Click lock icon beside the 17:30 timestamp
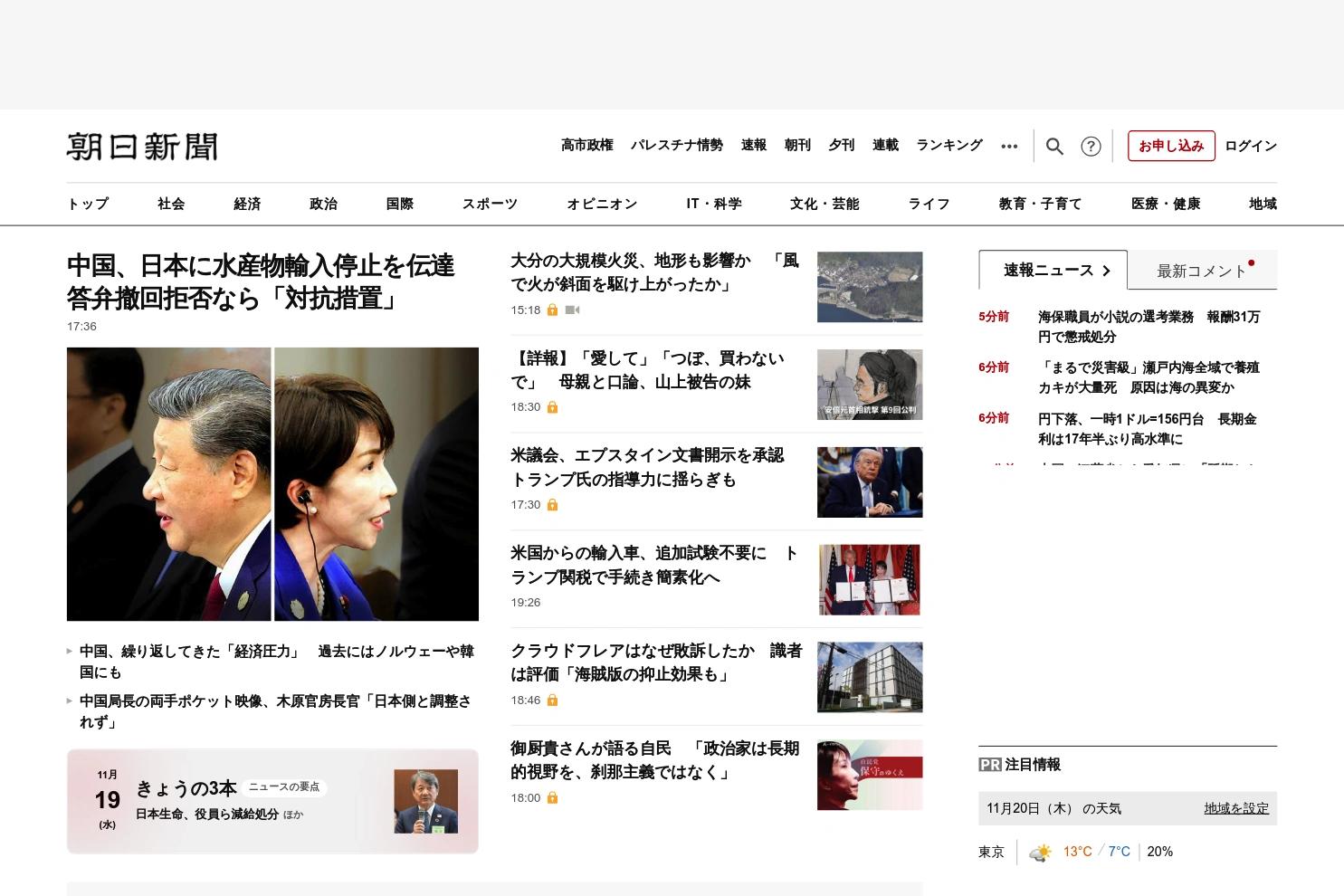The height and width of the screenshot is (896, 1344). [x=552, y=505]
